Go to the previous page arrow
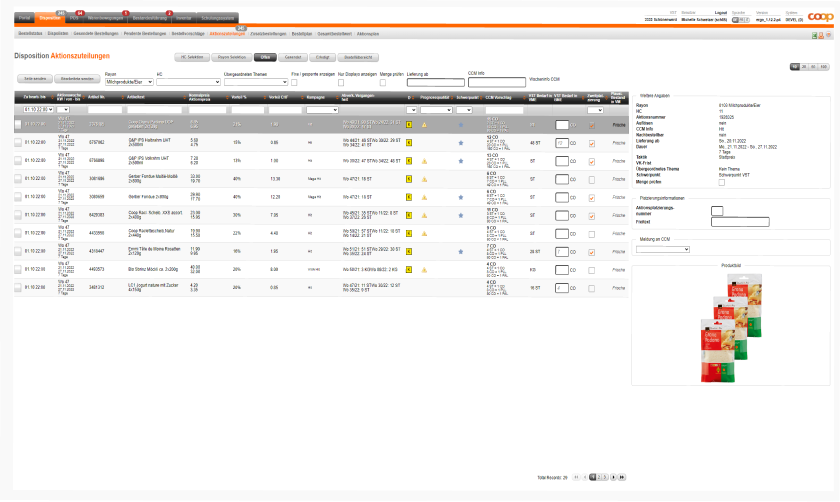This screenshot has height=502, width=840. [x=584, y=477]
